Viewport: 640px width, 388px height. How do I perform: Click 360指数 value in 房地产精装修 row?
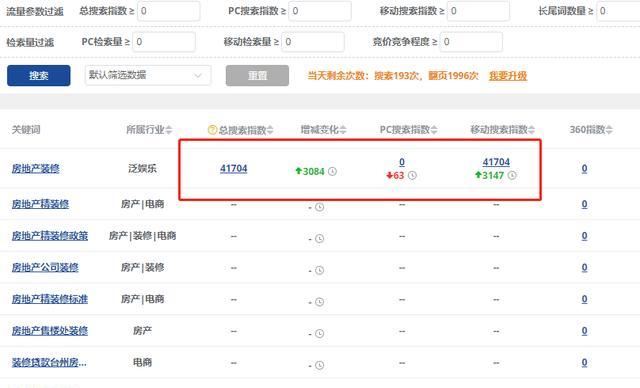click(x=584, y=204)
